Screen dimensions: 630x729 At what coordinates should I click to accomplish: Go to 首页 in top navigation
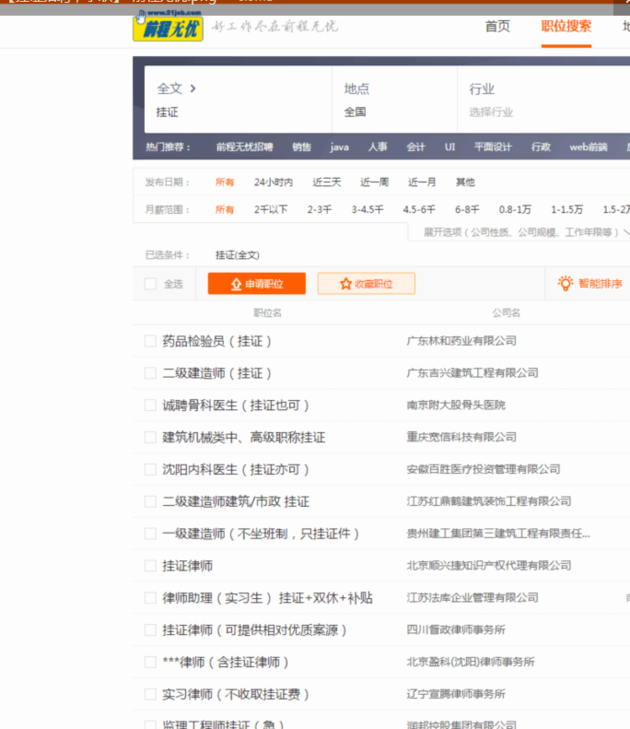point(497,26)
